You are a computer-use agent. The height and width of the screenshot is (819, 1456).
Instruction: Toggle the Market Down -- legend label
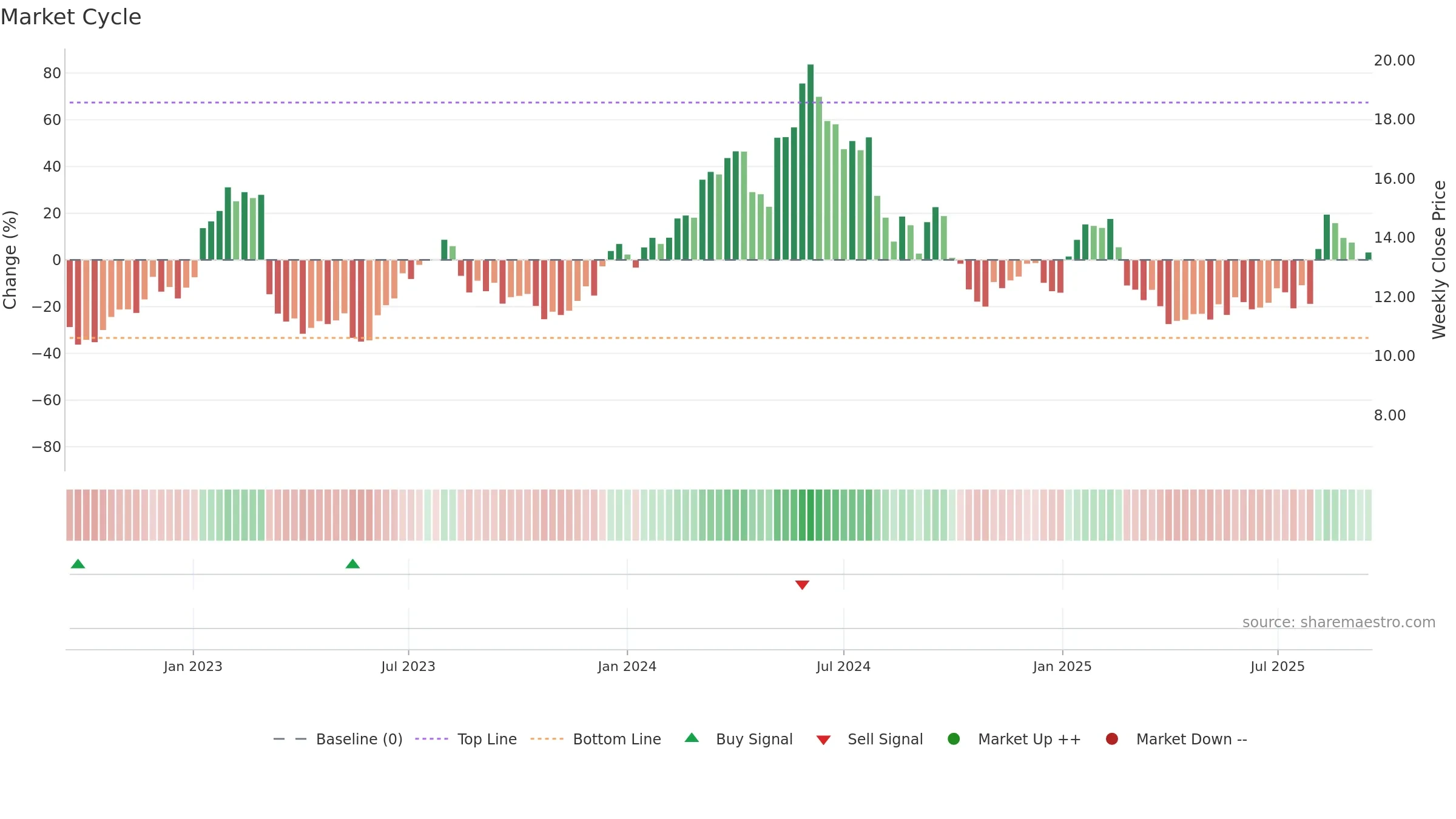pos(1191,739)
